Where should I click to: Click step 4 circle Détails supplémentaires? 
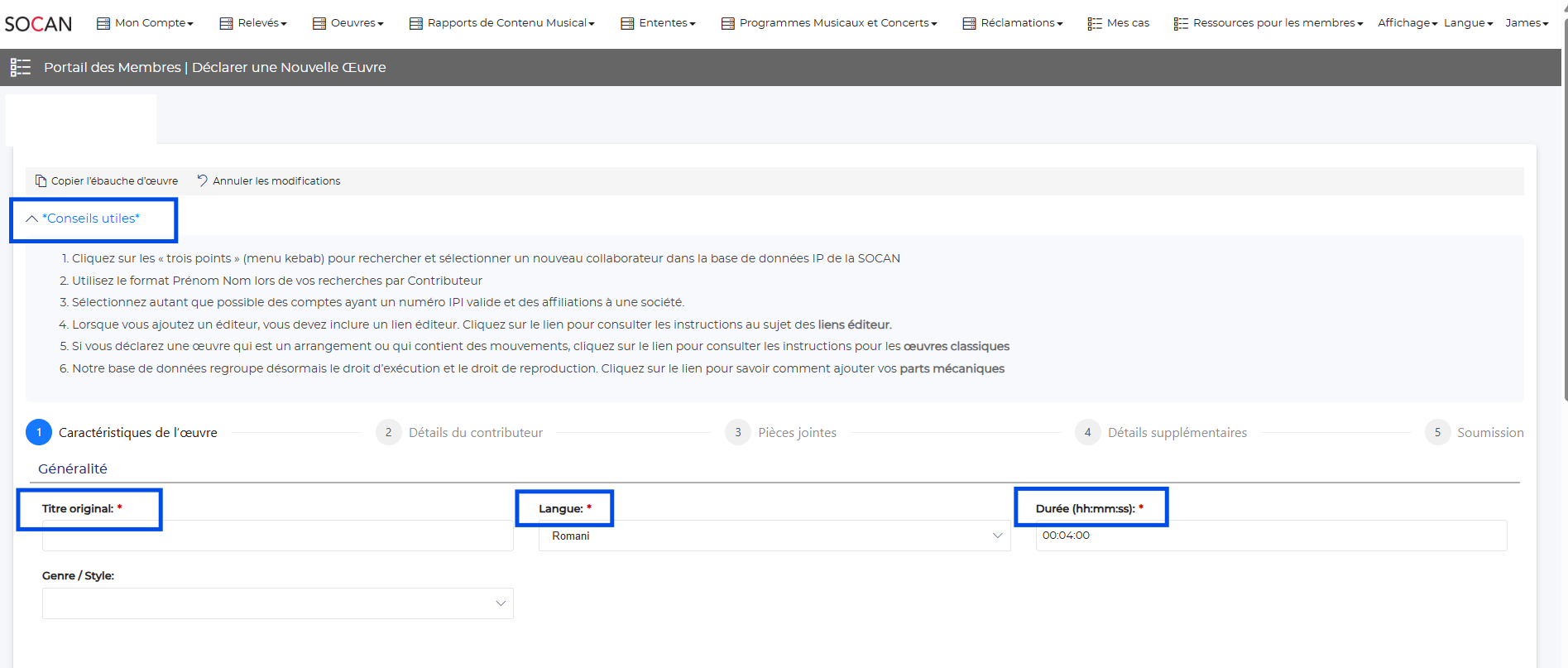[1087, 432]
